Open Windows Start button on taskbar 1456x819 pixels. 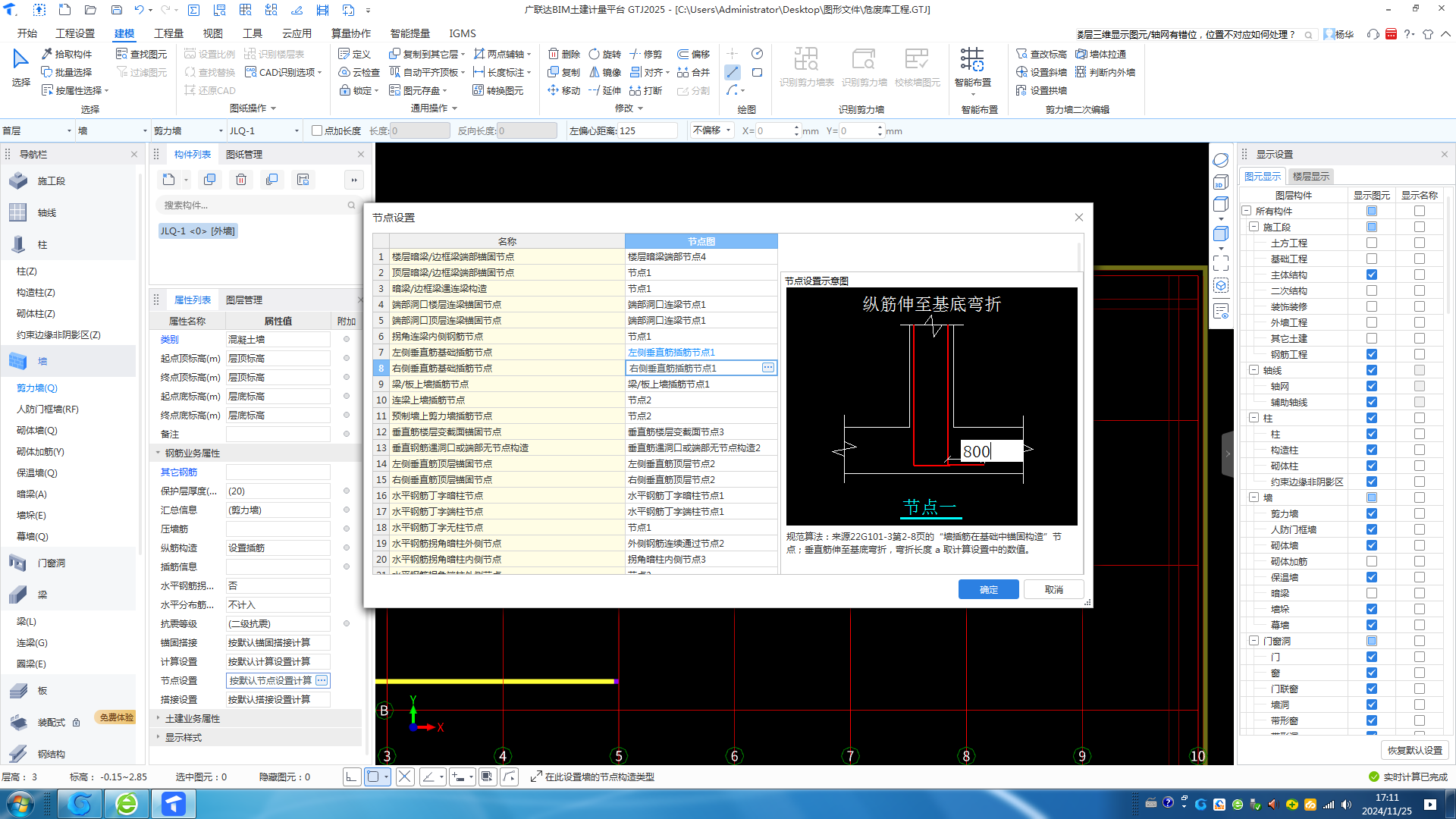(x=20, y=804)
